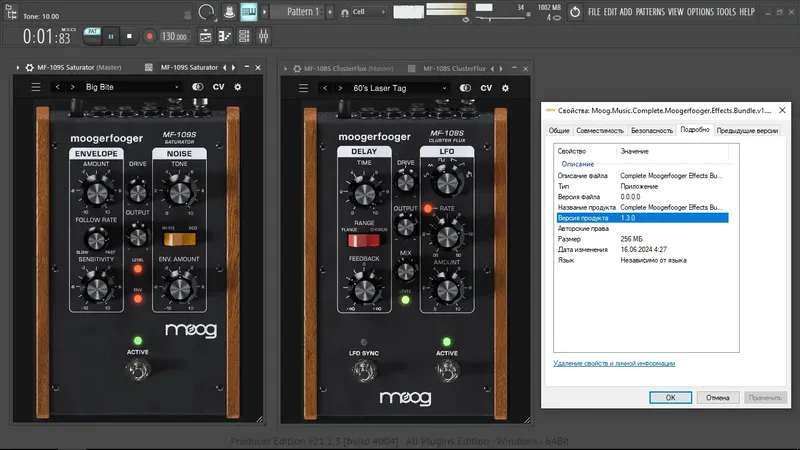Viewport: 800px width, 450px height.
Task: Toggle Saturator ACTIVE footswitch
Action: [x=138, y=370]
